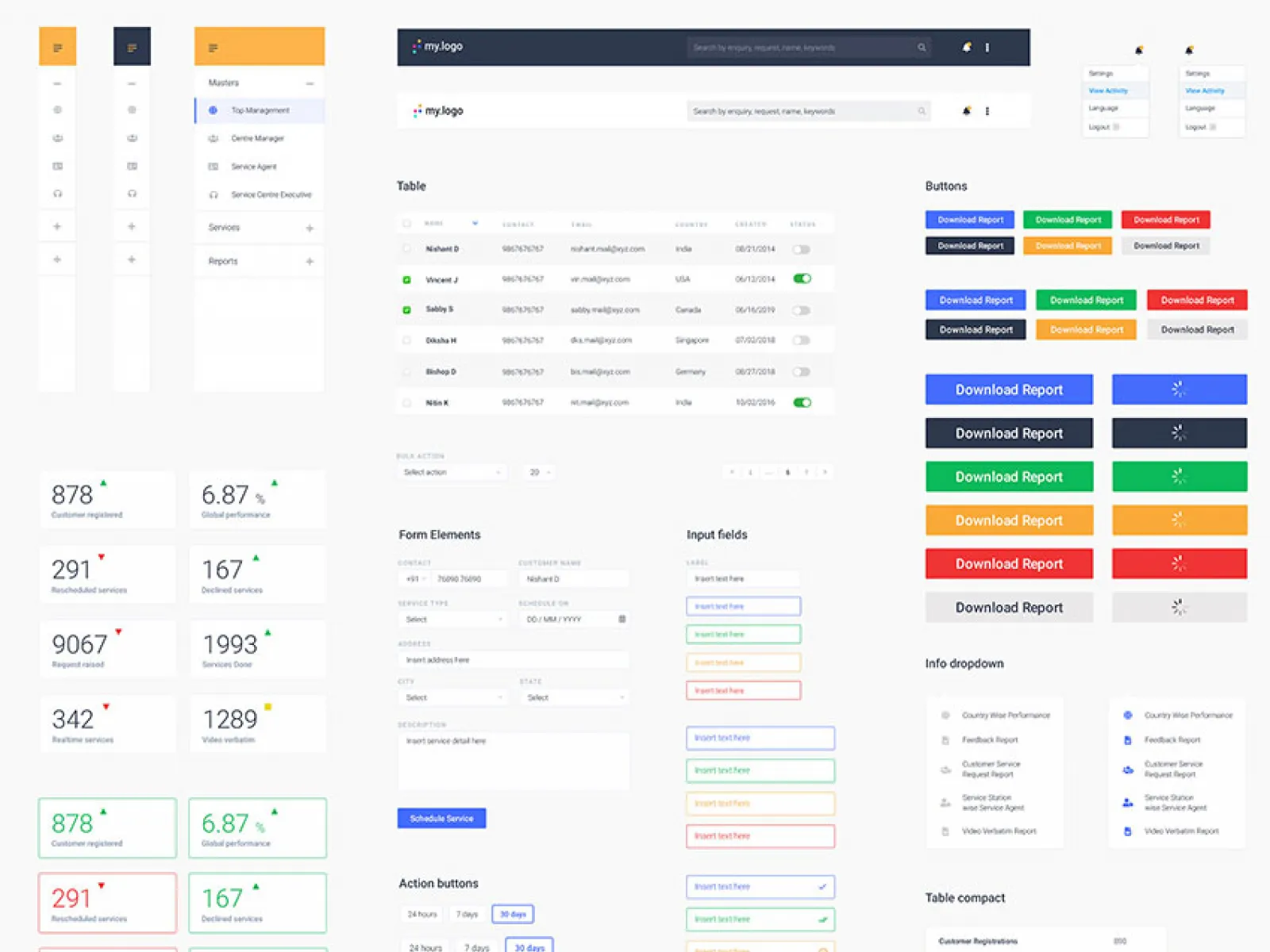Image resolution: width=1270 pixels, height=952 pixels.
Task: Click the hamburger icon in wide orange sidebar
Action: 213,48
